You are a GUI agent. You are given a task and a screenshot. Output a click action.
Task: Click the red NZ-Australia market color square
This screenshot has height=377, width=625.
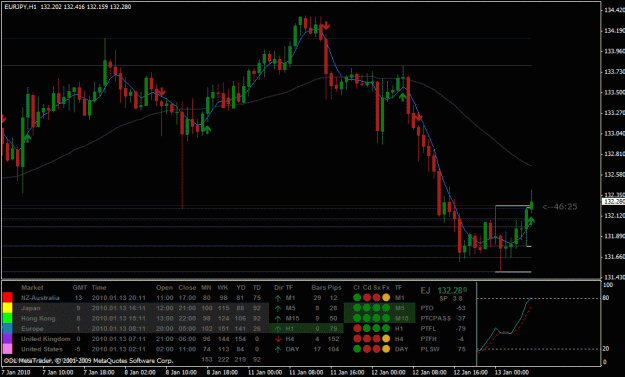(x=8, y=297)
